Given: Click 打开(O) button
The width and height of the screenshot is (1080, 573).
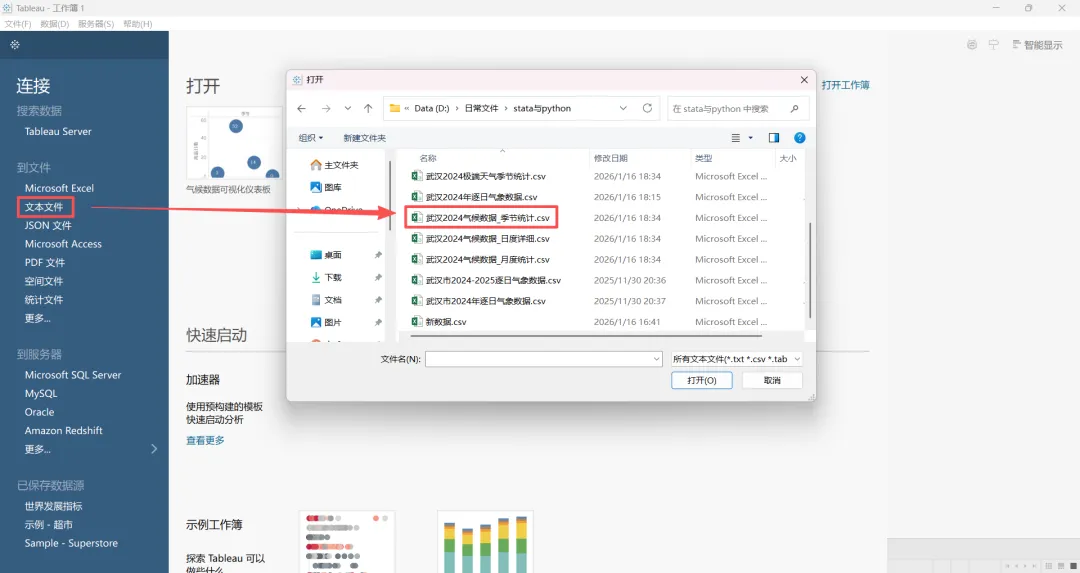Looking at the screenshot, I should (x=702, y=380).
